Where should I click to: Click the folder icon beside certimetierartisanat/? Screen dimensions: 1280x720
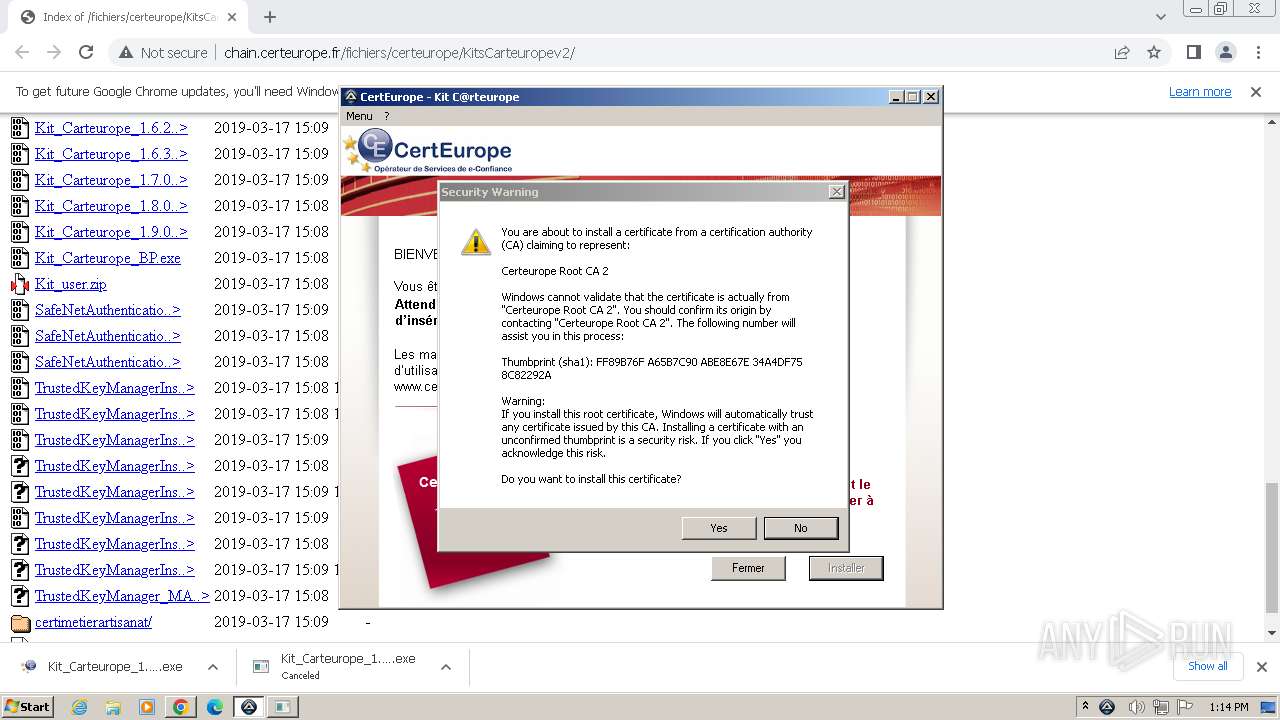20,622
